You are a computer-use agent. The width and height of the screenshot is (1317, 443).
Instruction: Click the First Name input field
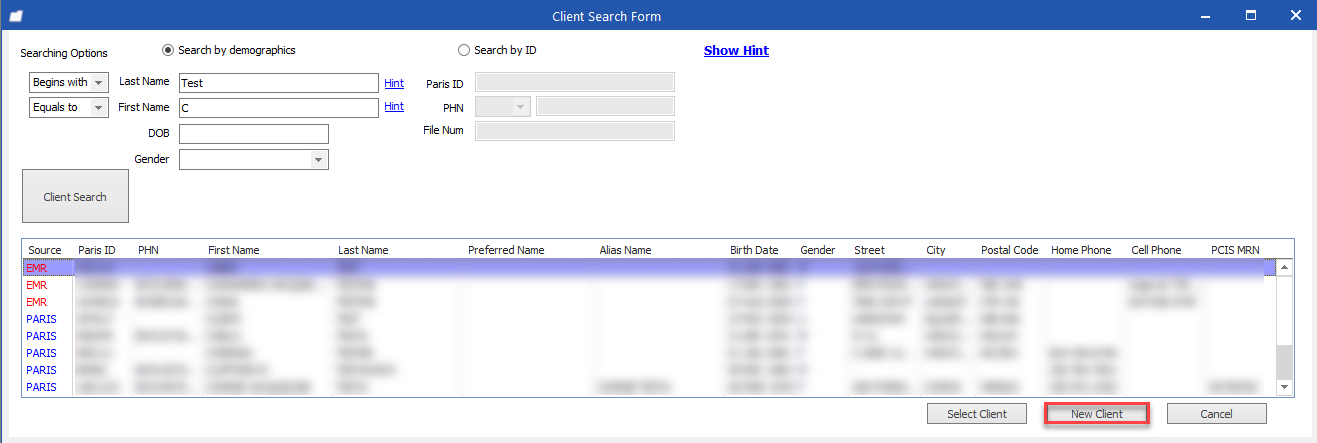tap(279, 107)
